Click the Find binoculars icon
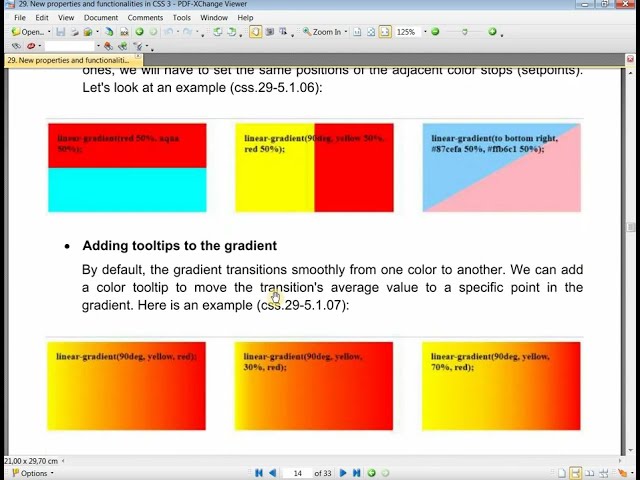 click(x=16, y=46)
